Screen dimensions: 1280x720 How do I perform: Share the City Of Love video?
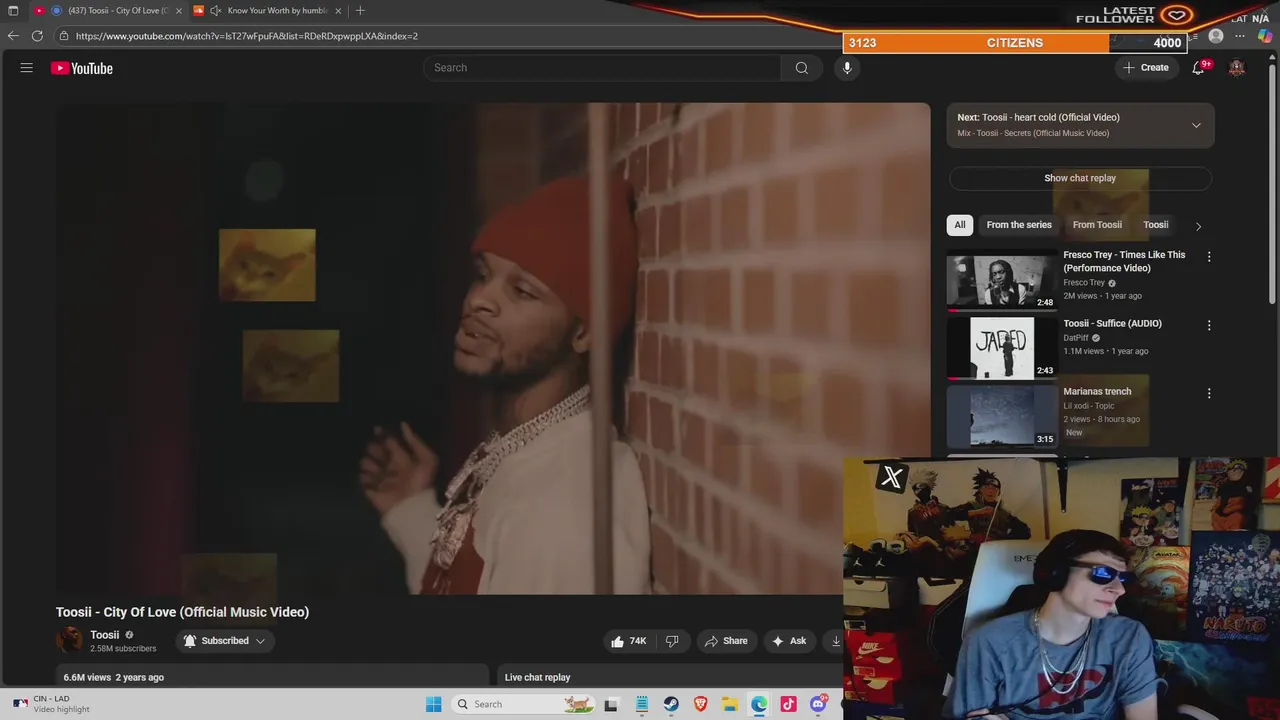726,641
